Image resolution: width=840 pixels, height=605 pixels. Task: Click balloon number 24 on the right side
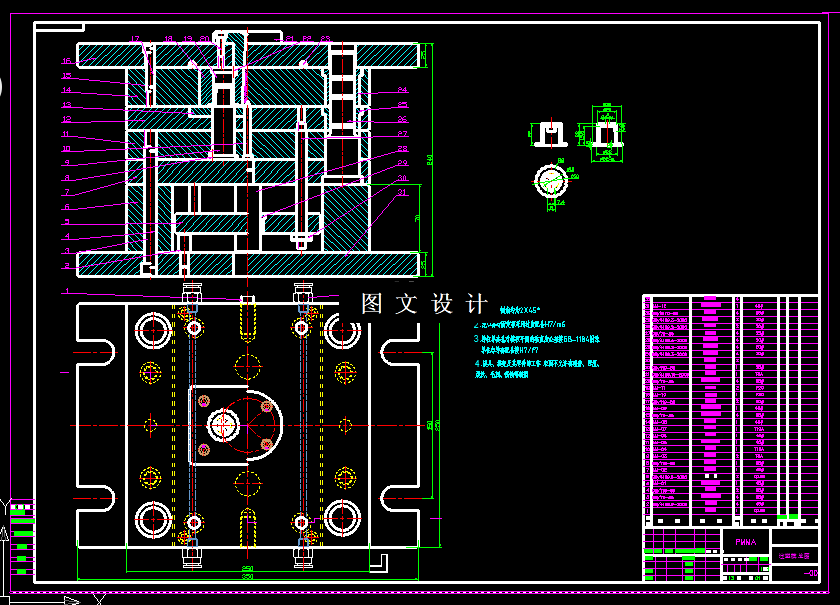point(402,89)
